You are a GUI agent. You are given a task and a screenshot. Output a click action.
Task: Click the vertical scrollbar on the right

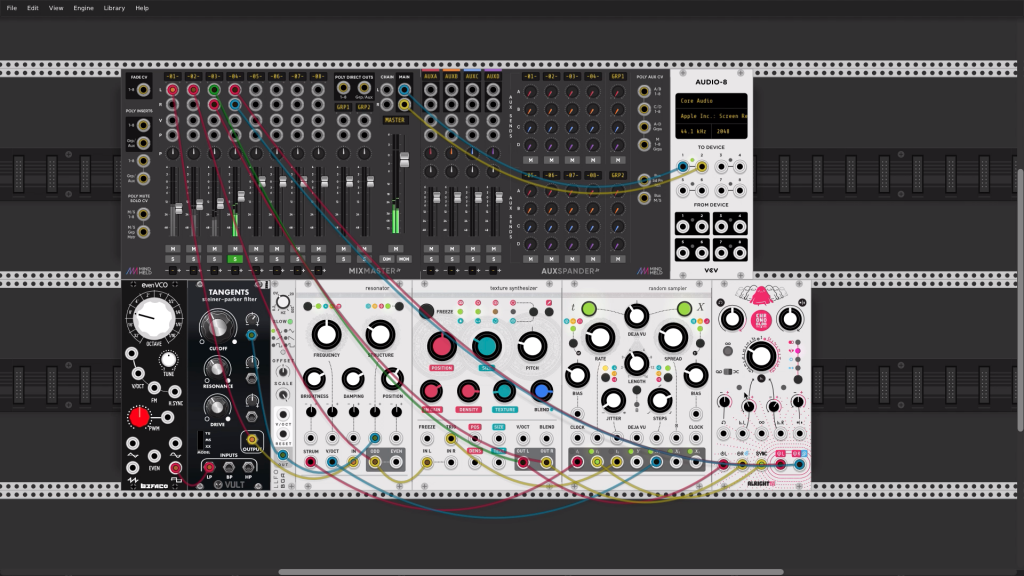[1020, 300]
